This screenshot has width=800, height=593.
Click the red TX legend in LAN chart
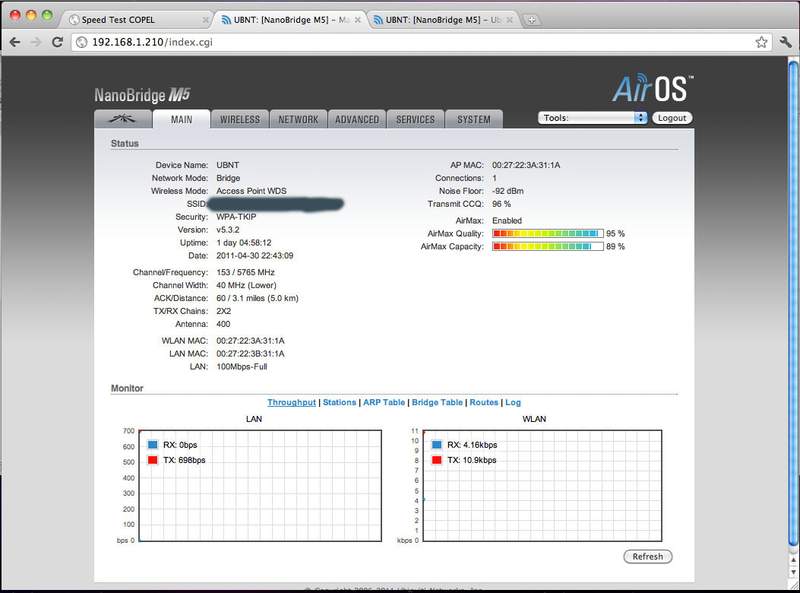(x=153, y=460)
